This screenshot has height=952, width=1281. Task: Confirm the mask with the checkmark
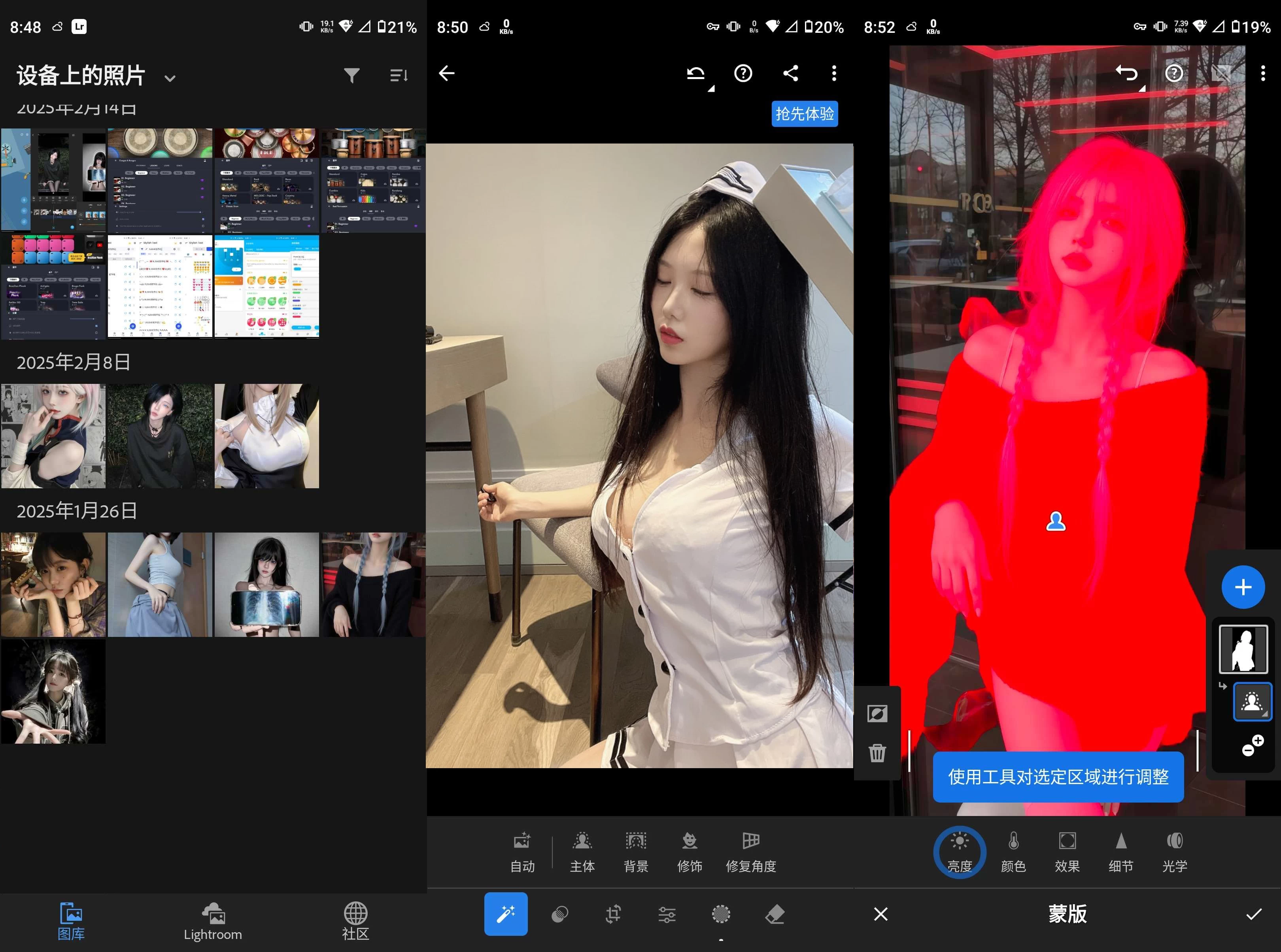tap(1254, 914)
